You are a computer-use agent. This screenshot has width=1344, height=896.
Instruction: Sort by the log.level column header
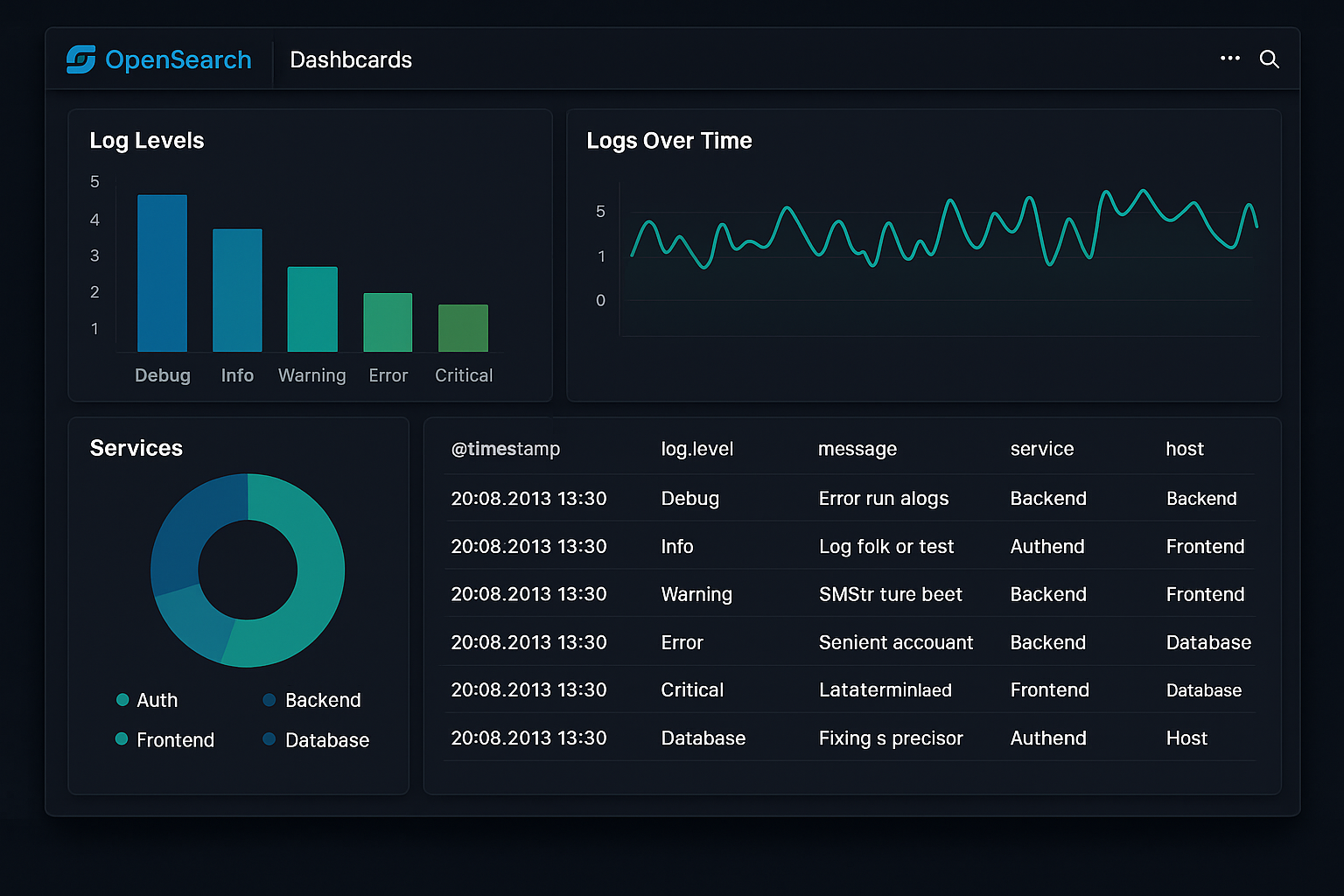click(x=696, y=448)
